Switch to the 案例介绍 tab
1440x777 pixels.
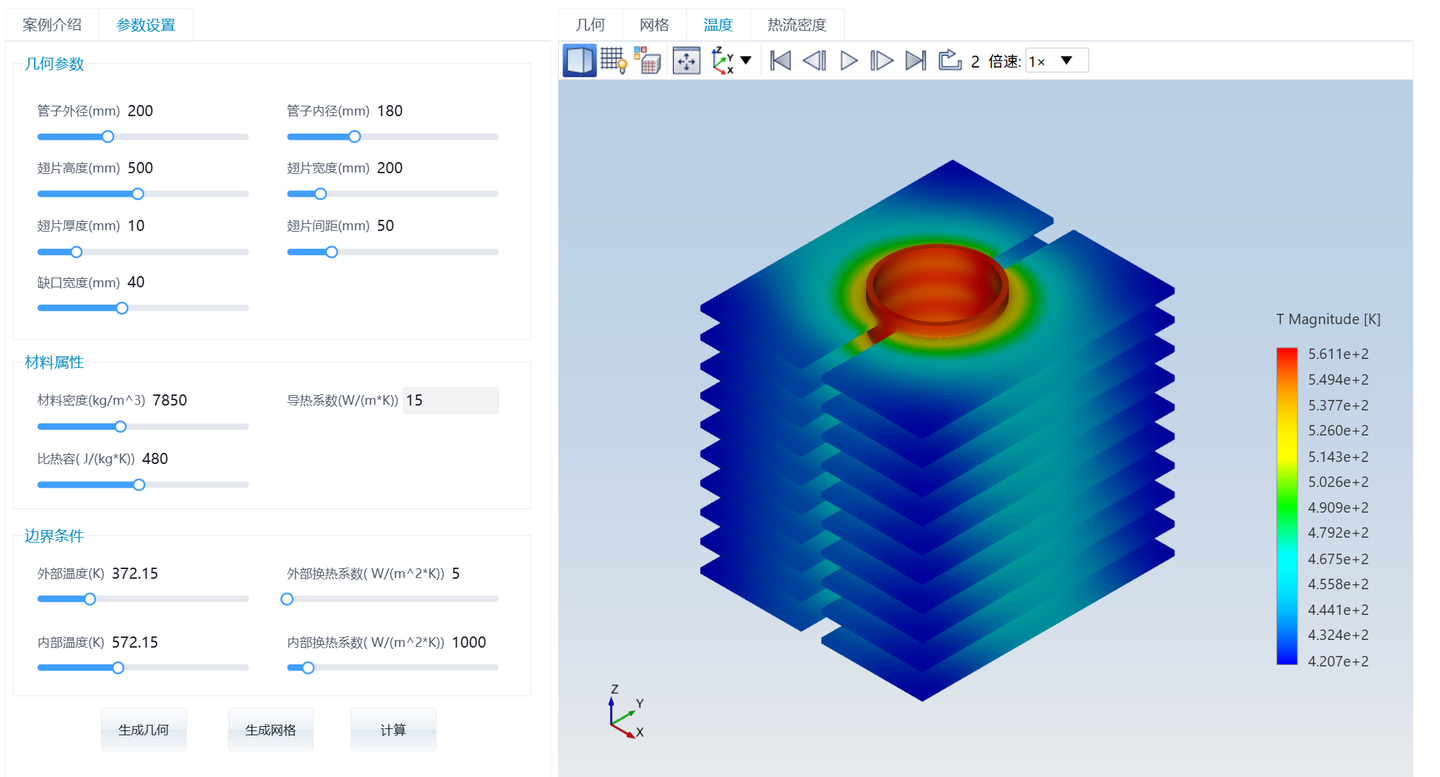tap(52, 25)
